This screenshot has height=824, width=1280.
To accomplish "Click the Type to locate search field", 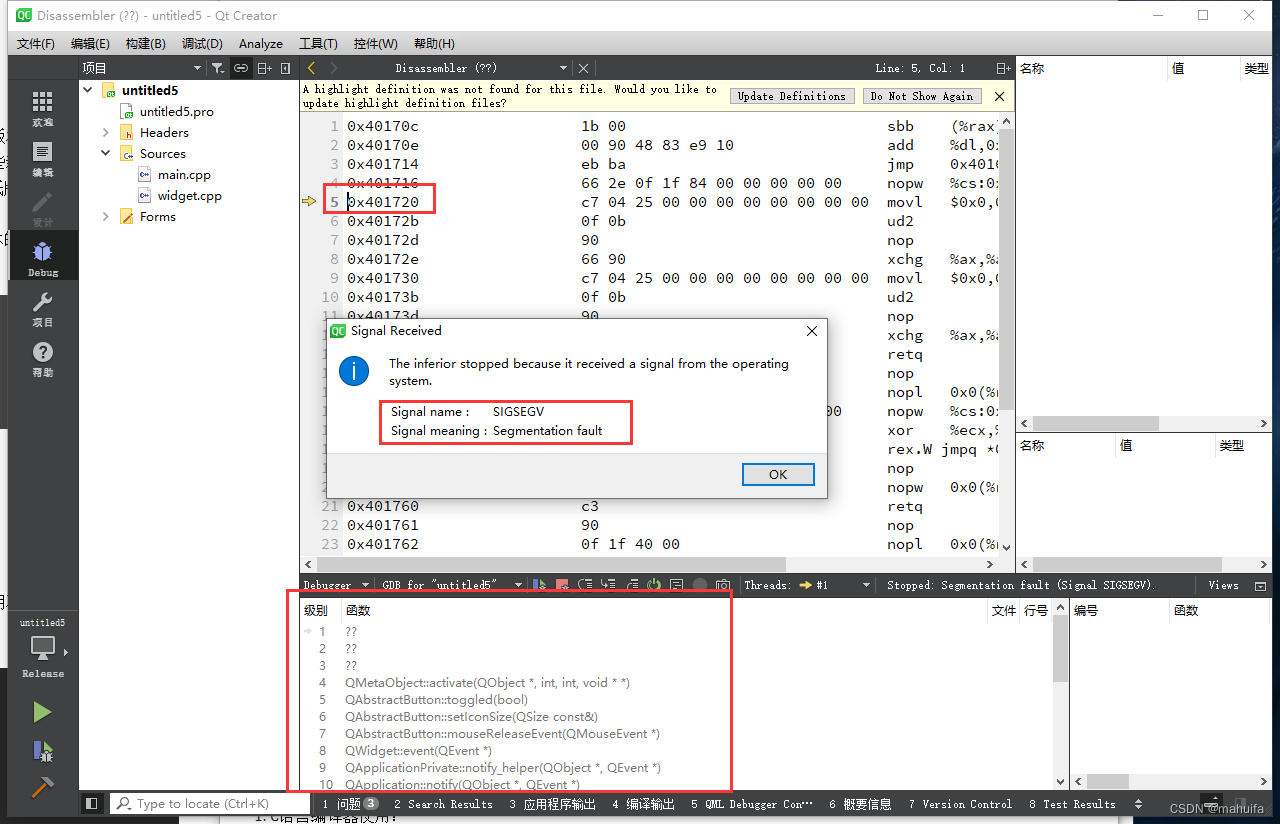I will pyautogui.click(x=209, y=803).
